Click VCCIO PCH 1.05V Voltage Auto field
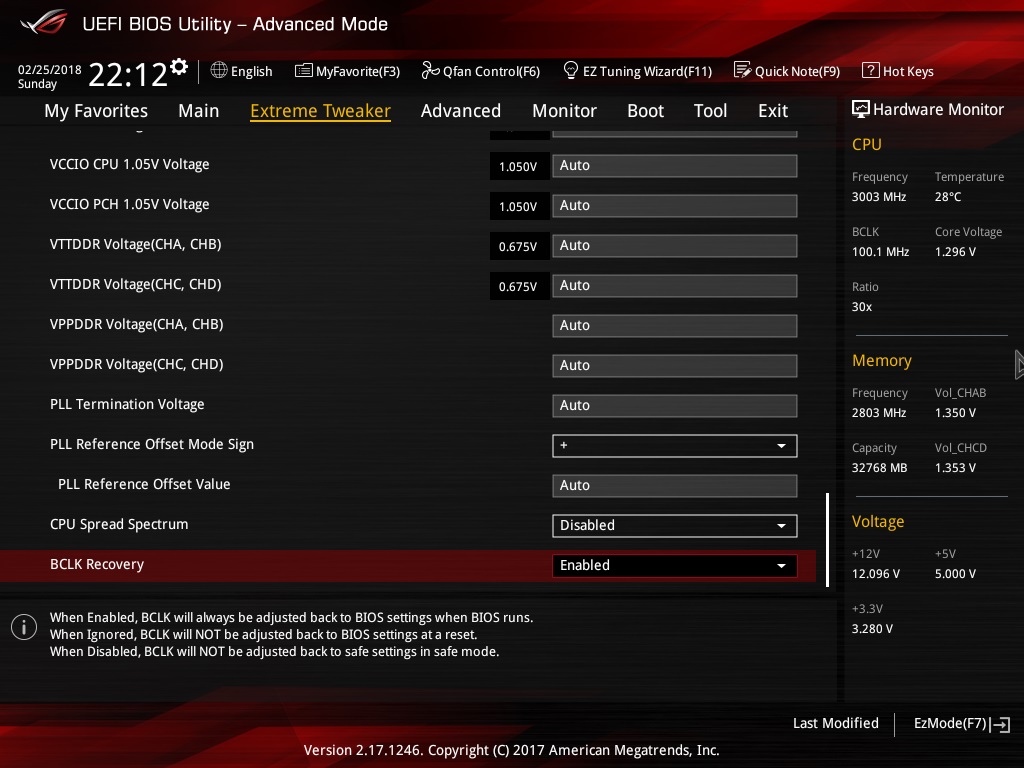Viewport: 1024px width, 768px height. point(675,206)
